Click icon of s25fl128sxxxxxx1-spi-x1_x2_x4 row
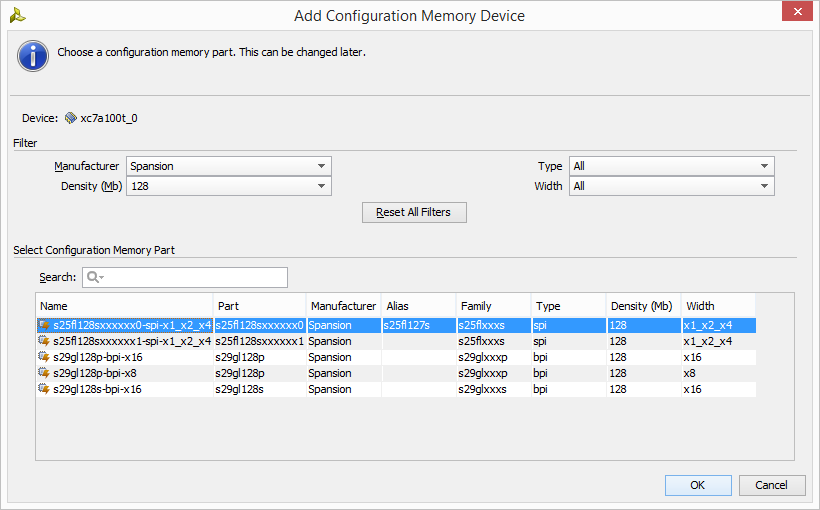820x510 pixels. pyautogui.click(x=44, y=341)
